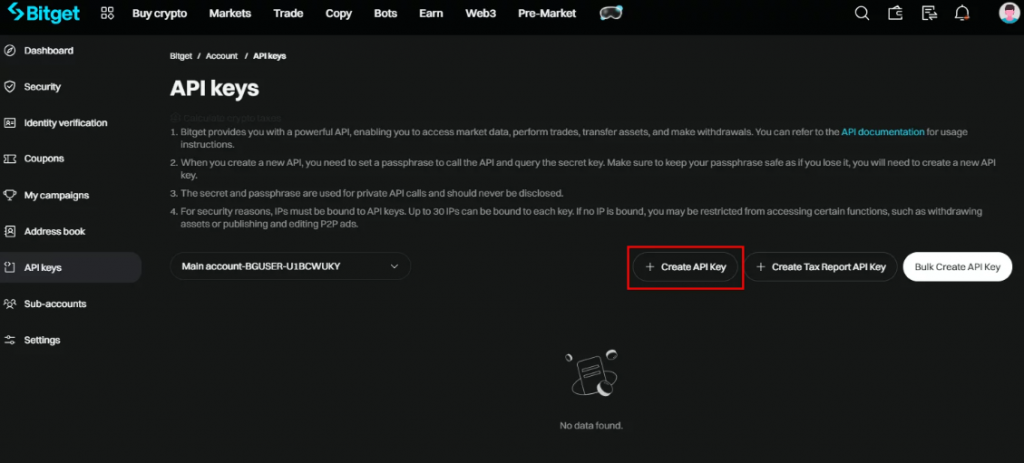Click the Bitget logo
This screenshot has height=463, width=1024.
tap(42, 14)
